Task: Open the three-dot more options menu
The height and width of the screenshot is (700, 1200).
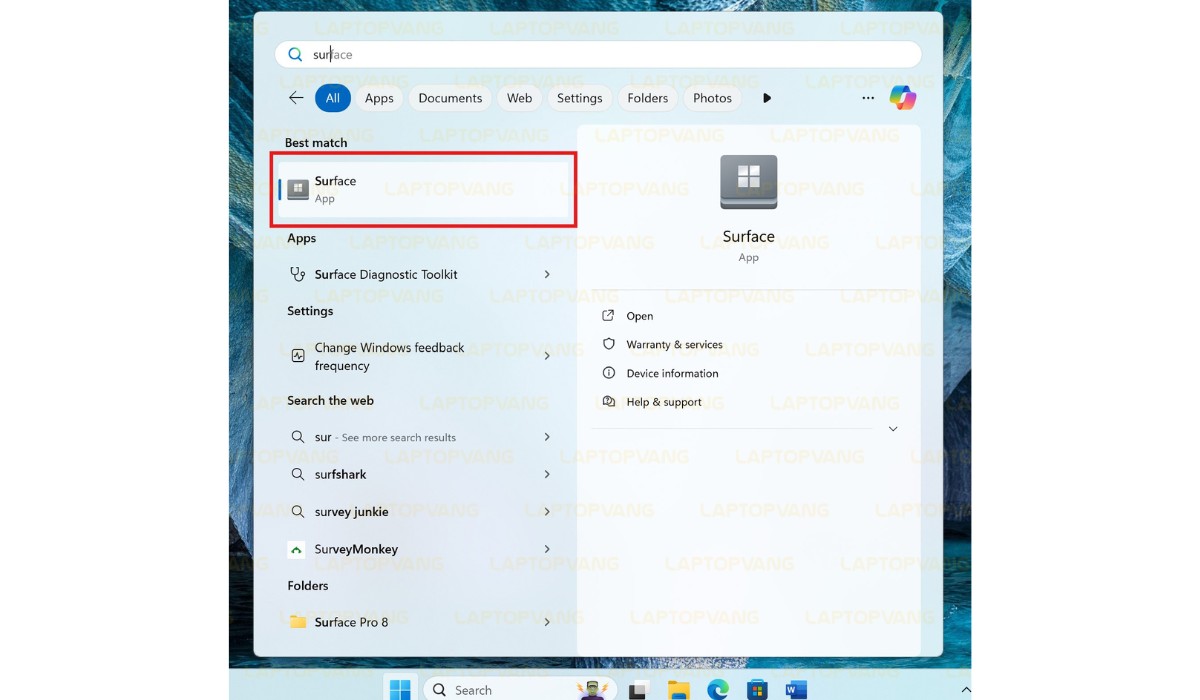Action: point(868,98)
